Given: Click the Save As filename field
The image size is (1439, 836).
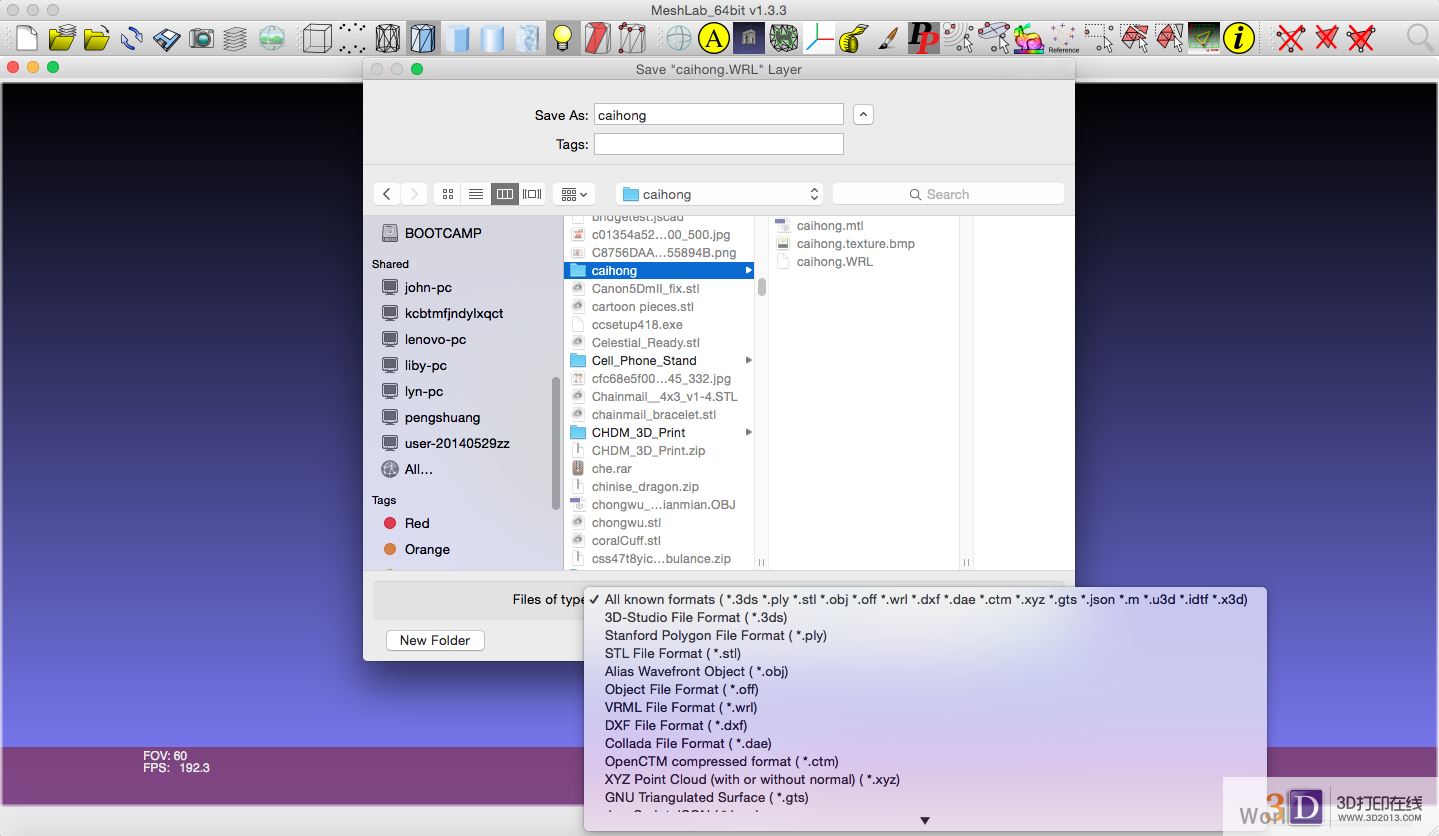Looking at the screenshot, I should click(x=718, y=115).
